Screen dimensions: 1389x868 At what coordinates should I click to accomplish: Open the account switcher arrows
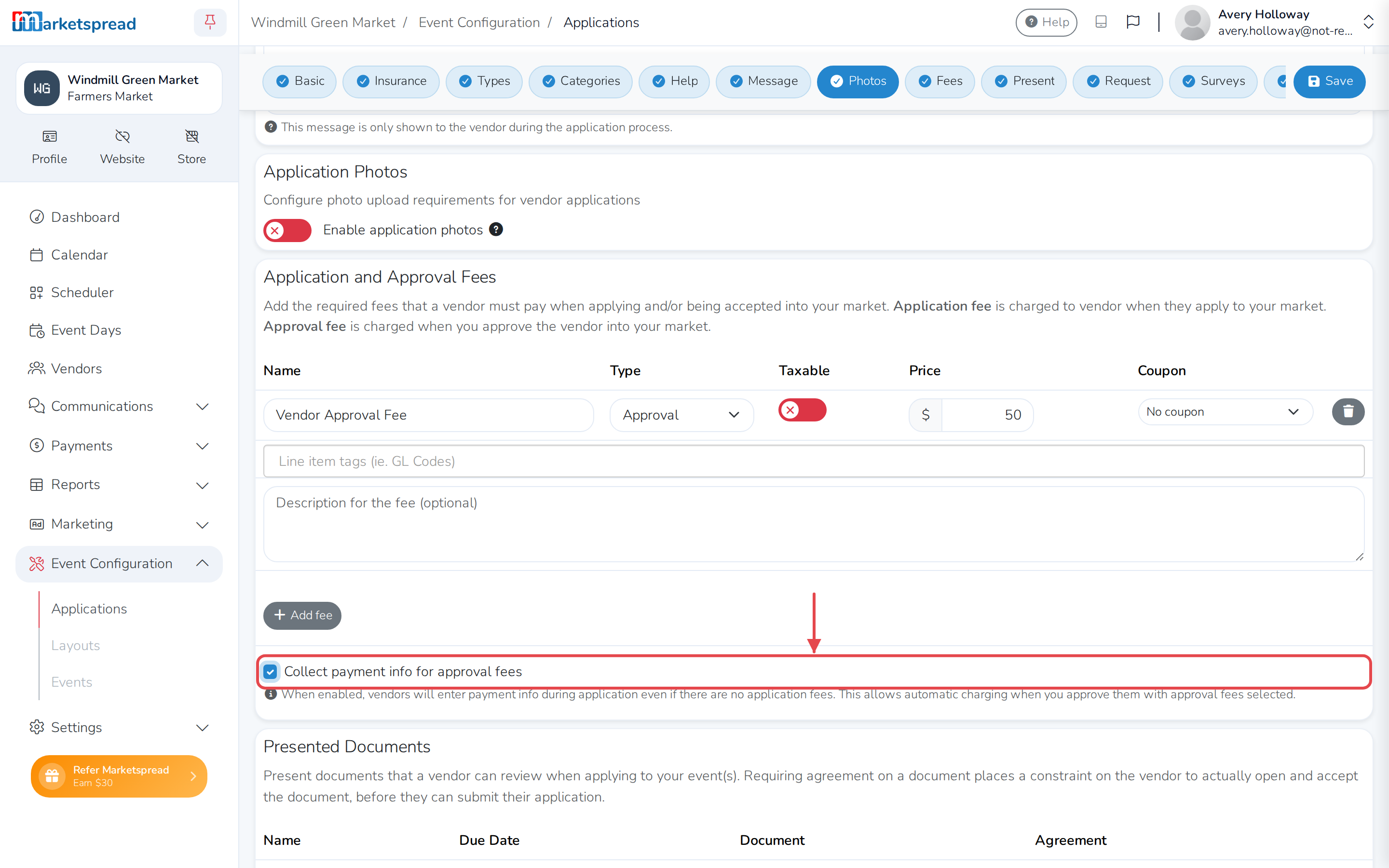[x=1368, y=22]
